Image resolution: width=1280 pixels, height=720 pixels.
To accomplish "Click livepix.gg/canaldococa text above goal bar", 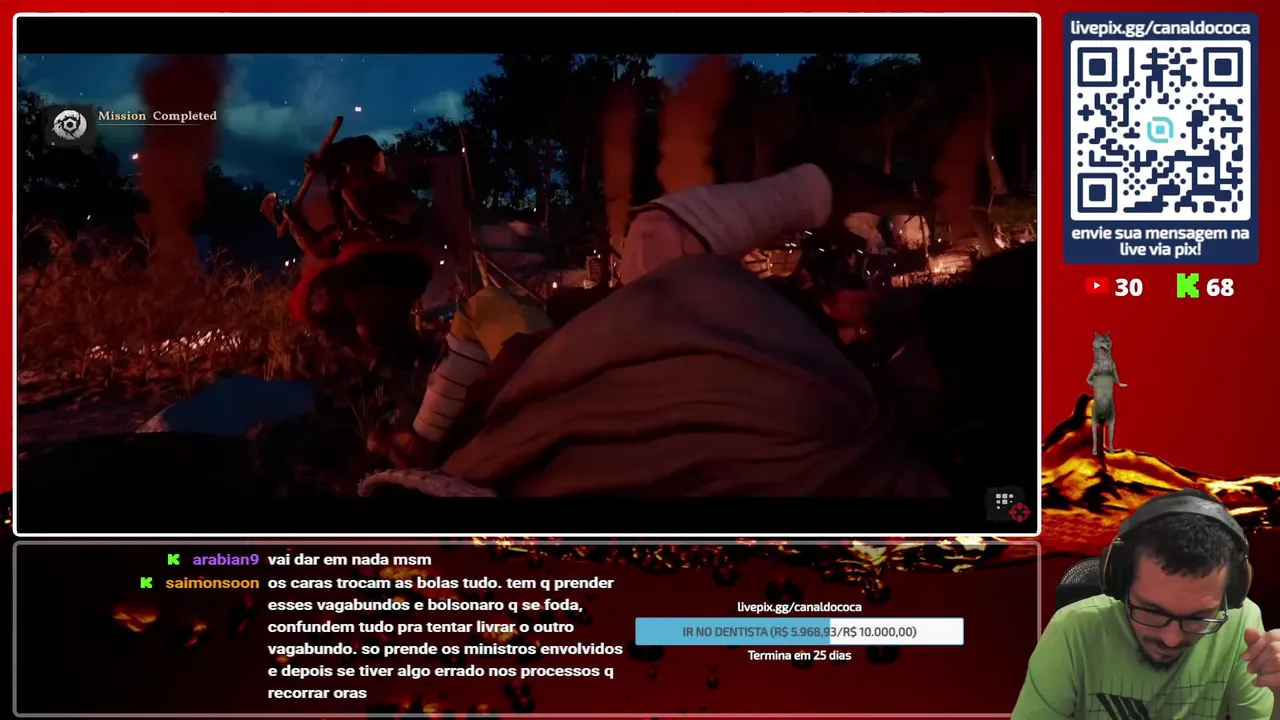I will click(x=799, y=607).
